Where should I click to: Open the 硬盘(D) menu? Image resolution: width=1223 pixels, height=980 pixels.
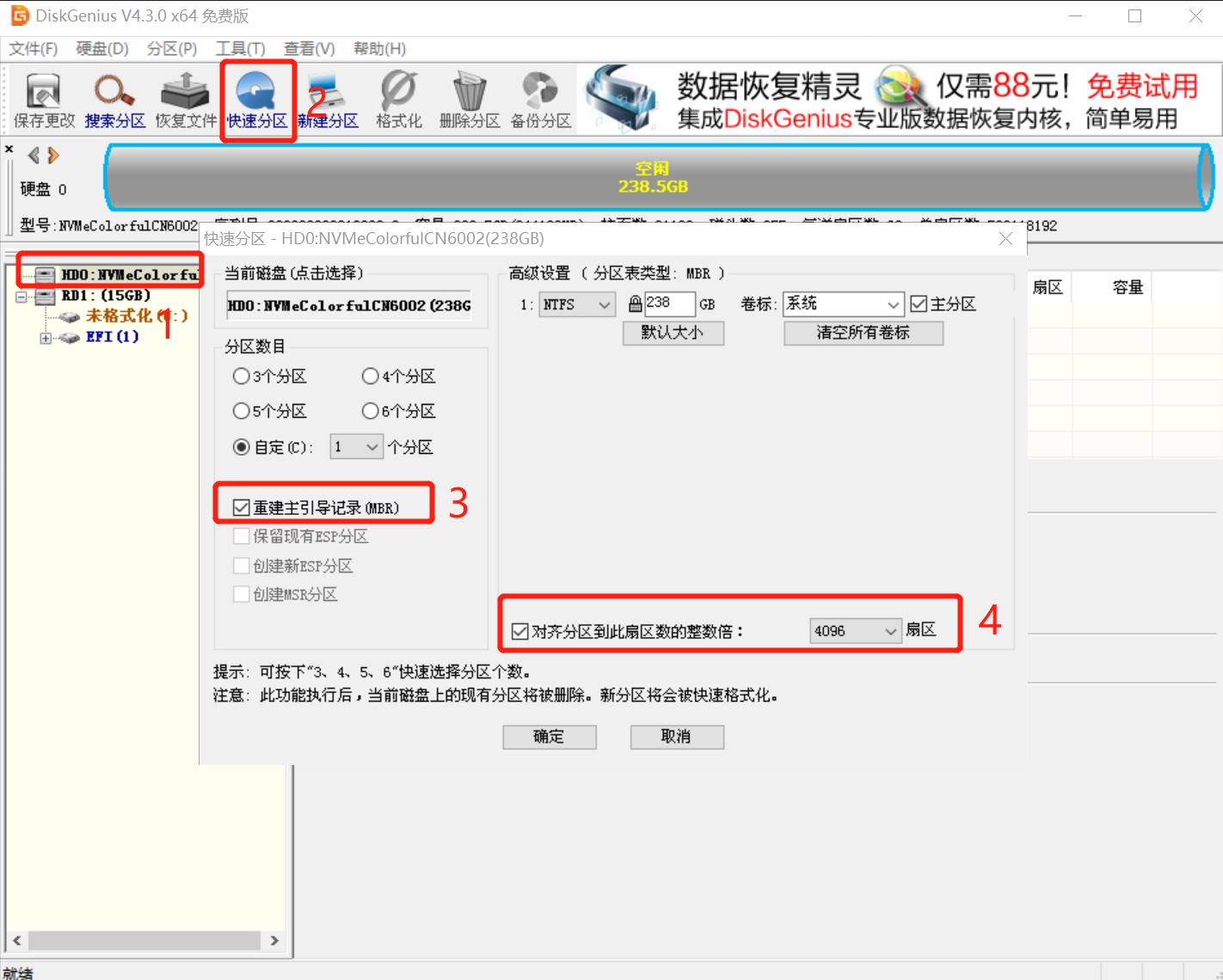tap(101, 48)
